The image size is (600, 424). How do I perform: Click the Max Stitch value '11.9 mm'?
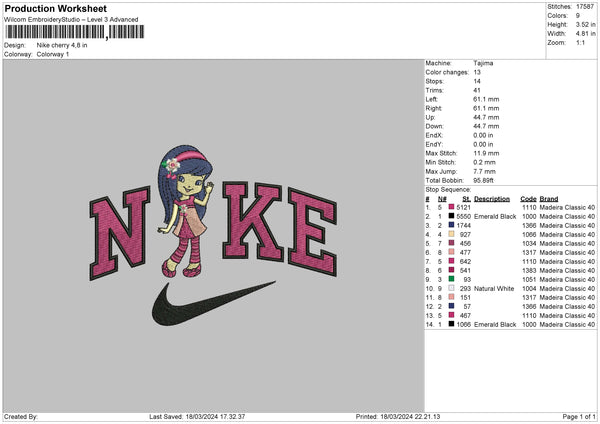coord(486,153)
